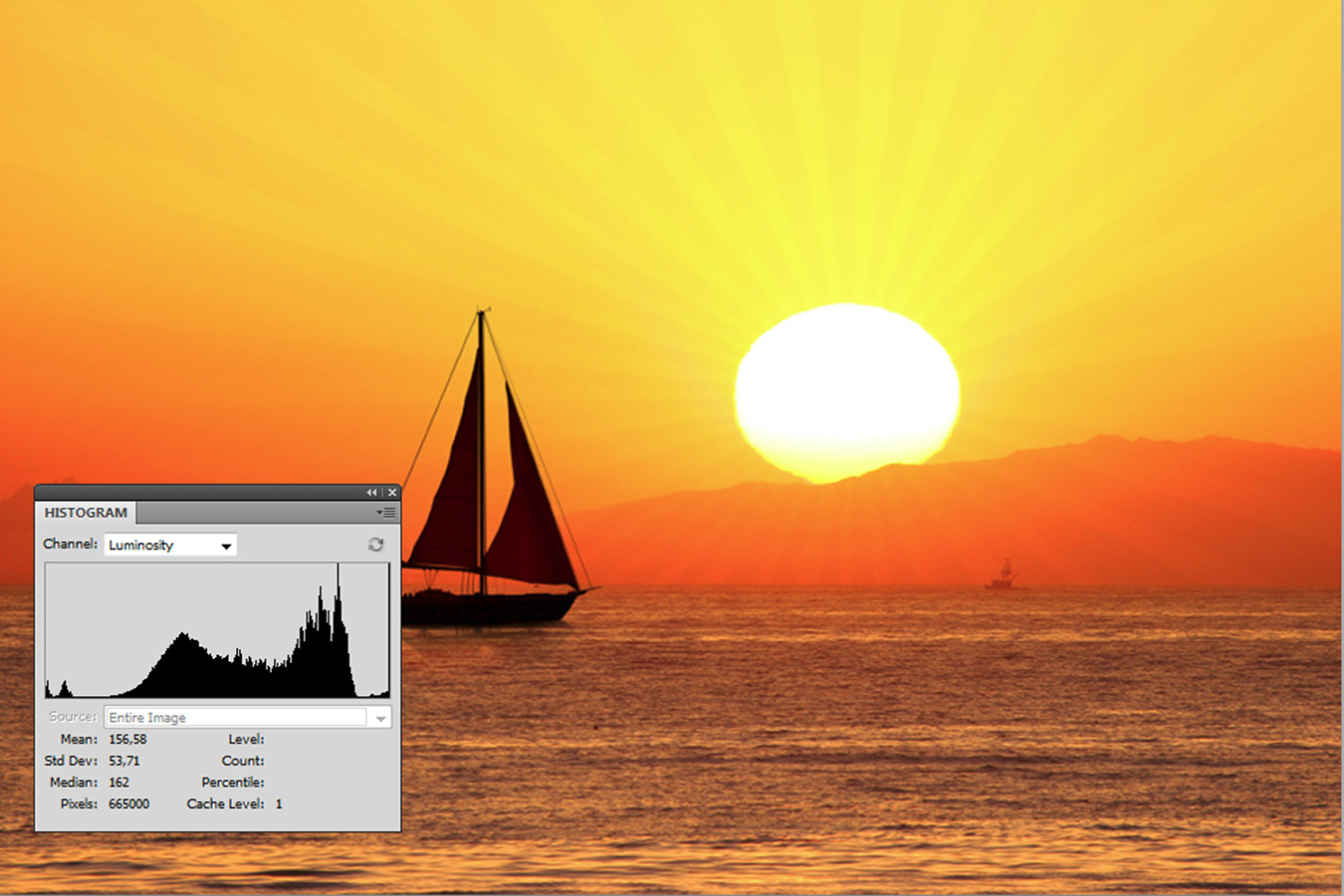Click the Level label
The width and height of the screenshot is (1344, 896).
click(x=246, y=740)
